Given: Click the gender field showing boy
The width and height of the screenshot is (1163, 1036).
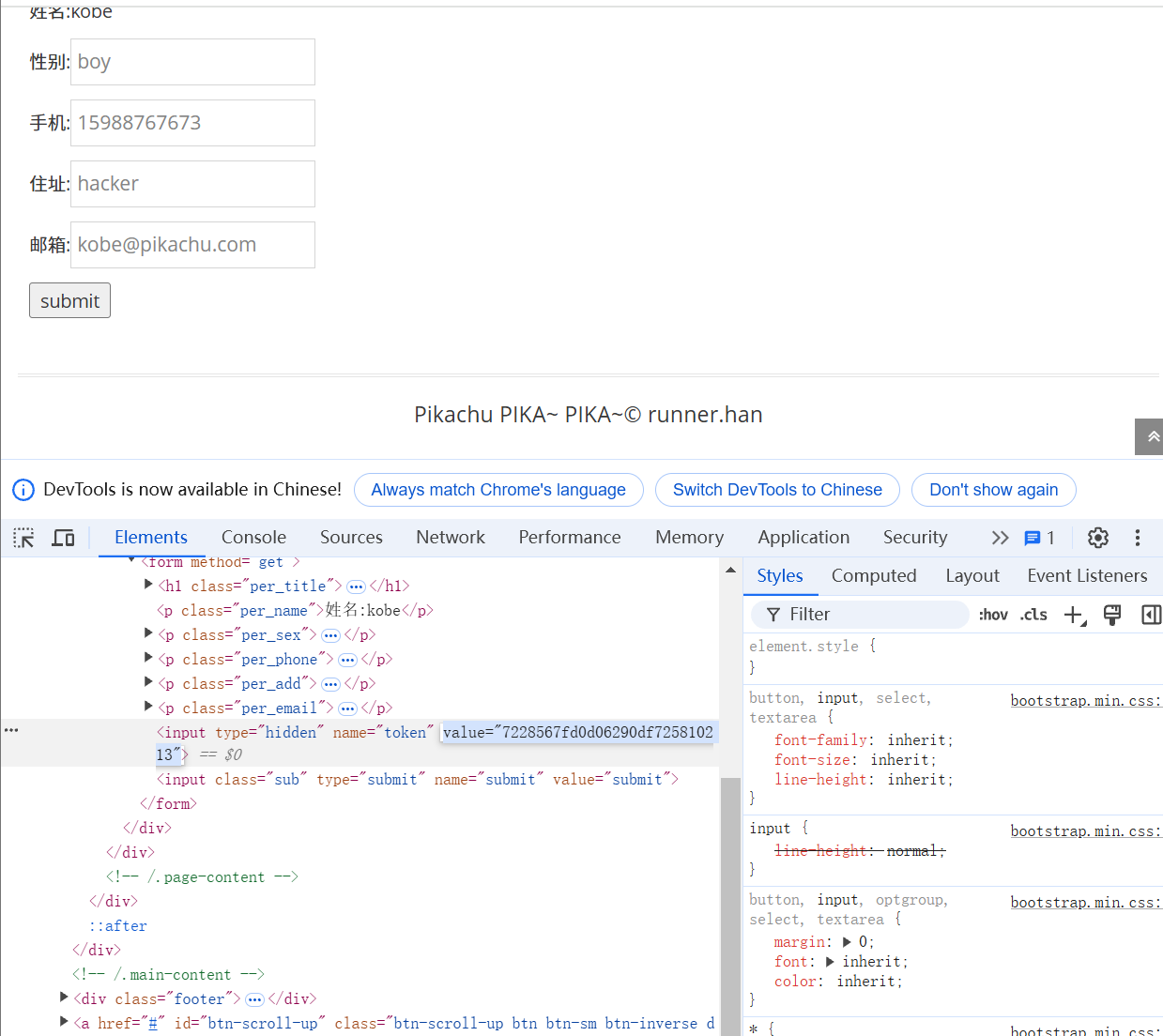Looking at the screenshot, I should tap(192, 62).
